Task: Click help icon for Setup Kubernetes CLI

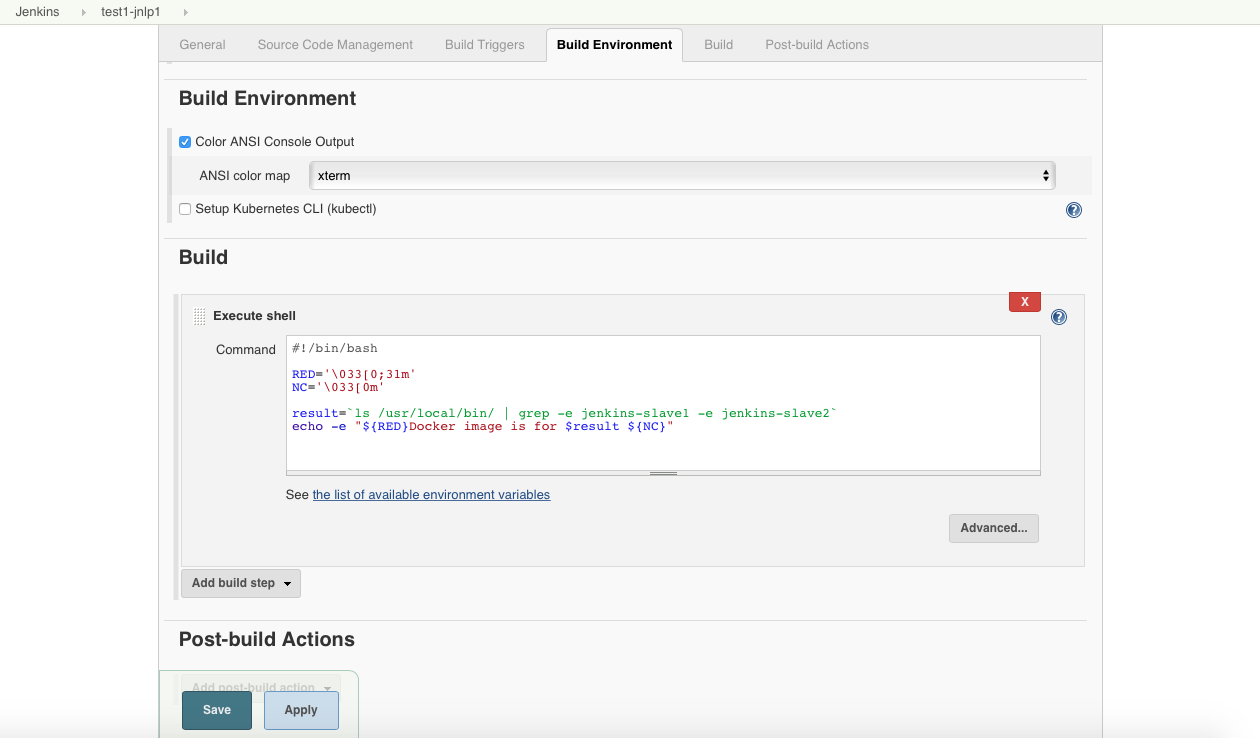Action: [1074, 210]
